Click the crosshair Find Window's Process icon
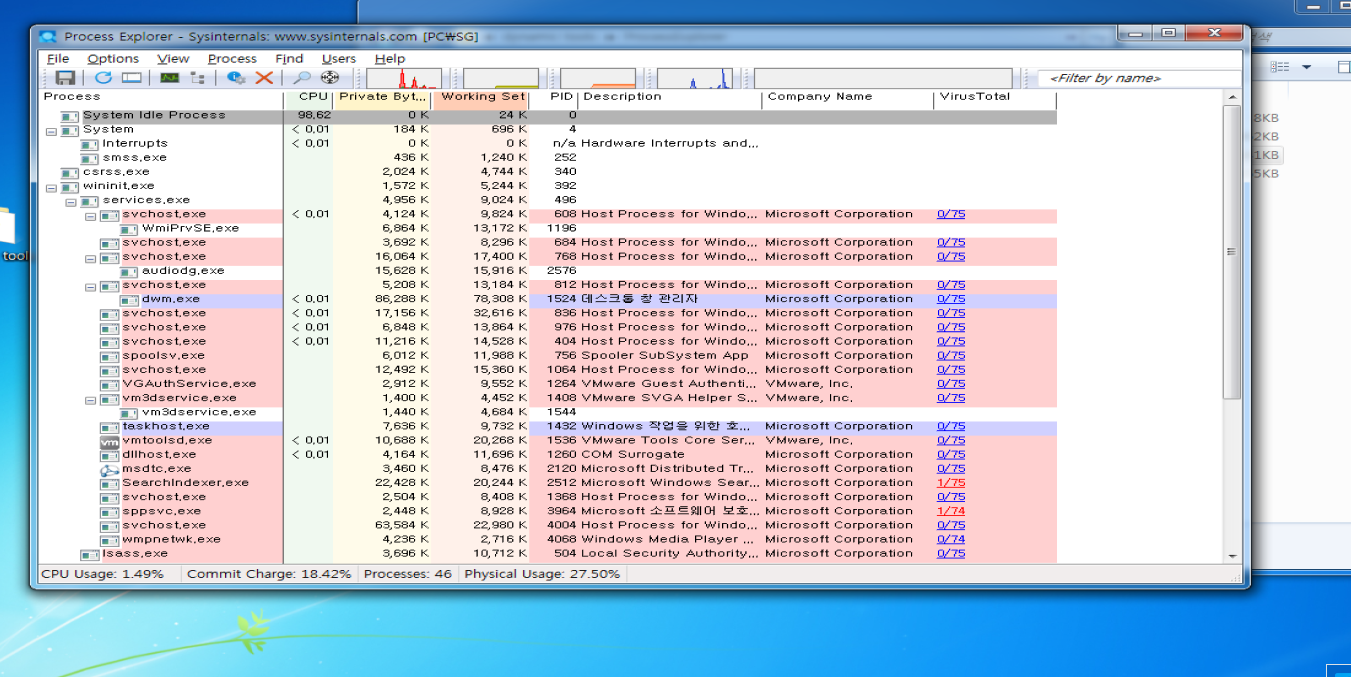This screenshot has width=1351, height=677. tap(329, 78)
